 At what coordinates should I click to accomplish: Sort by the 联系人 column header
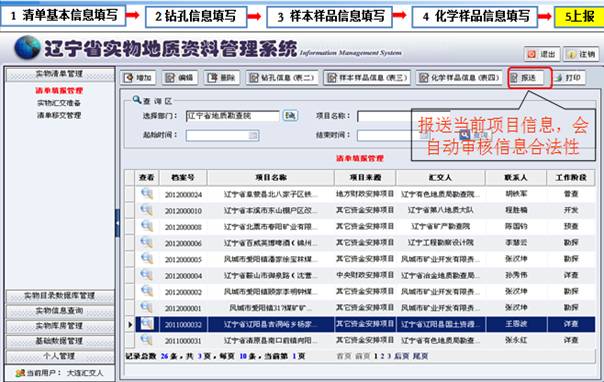[516, 178]
